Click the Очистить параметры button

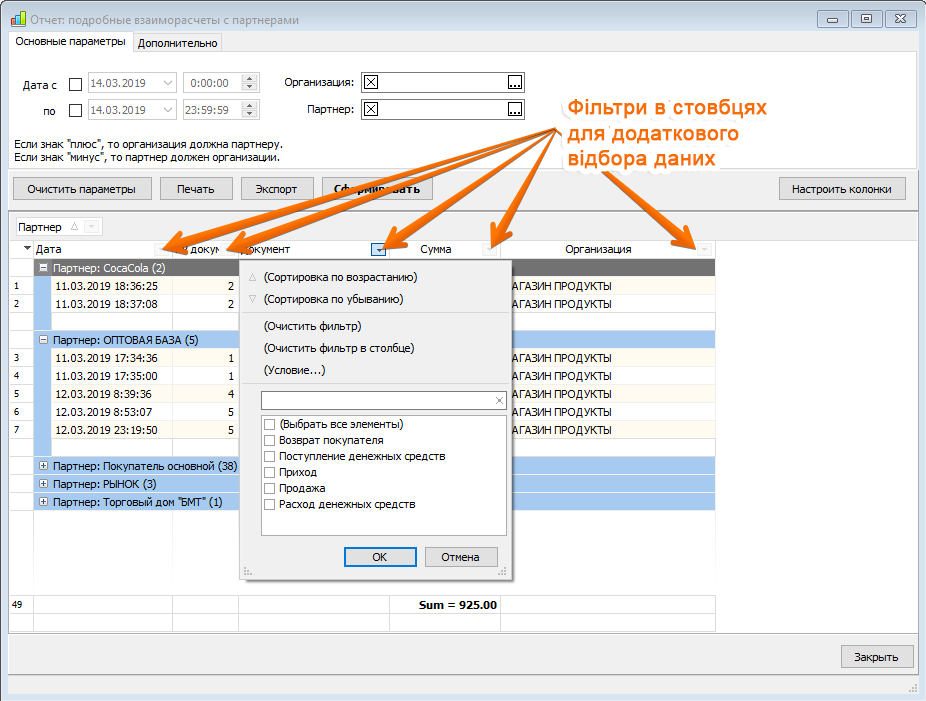[81, 189]
